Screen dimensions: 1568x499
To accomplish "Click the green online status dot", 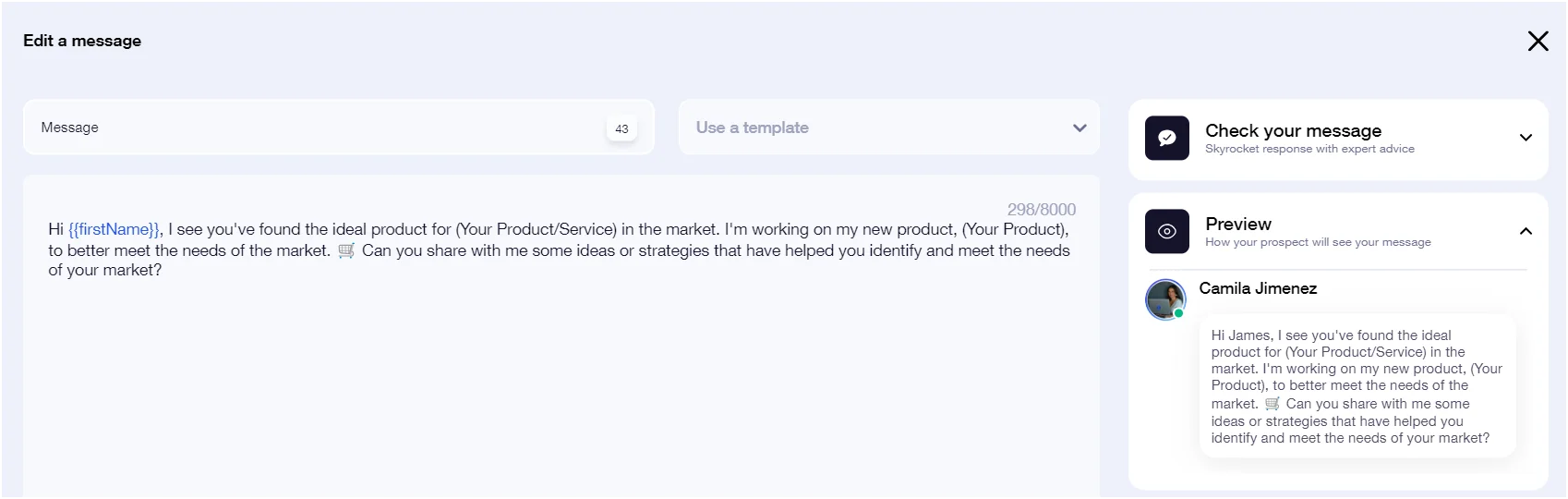I will (1178, 313).
